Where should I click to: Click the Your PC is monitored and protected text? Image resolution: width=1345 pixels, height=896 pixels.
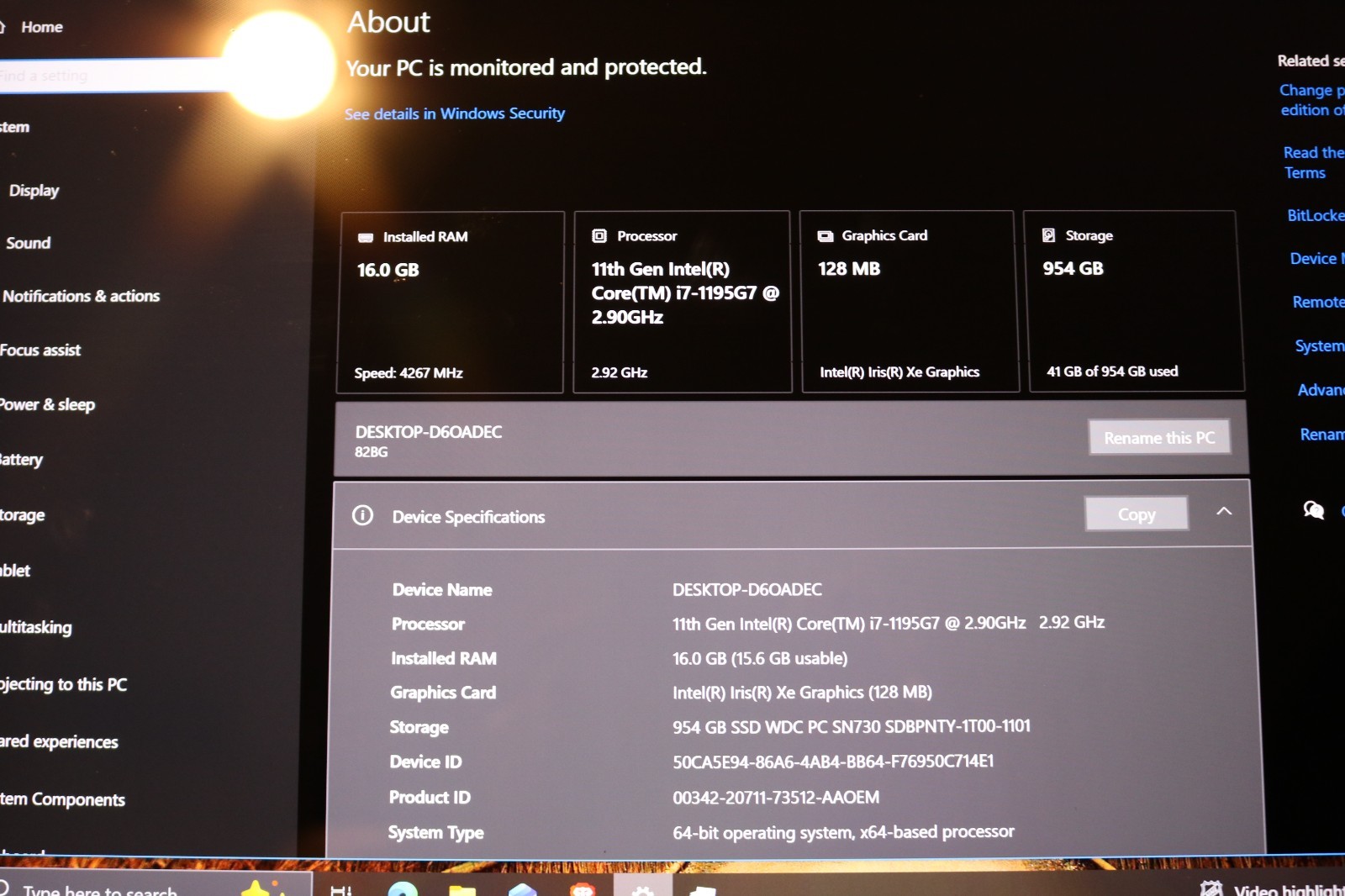coord(526,67)
